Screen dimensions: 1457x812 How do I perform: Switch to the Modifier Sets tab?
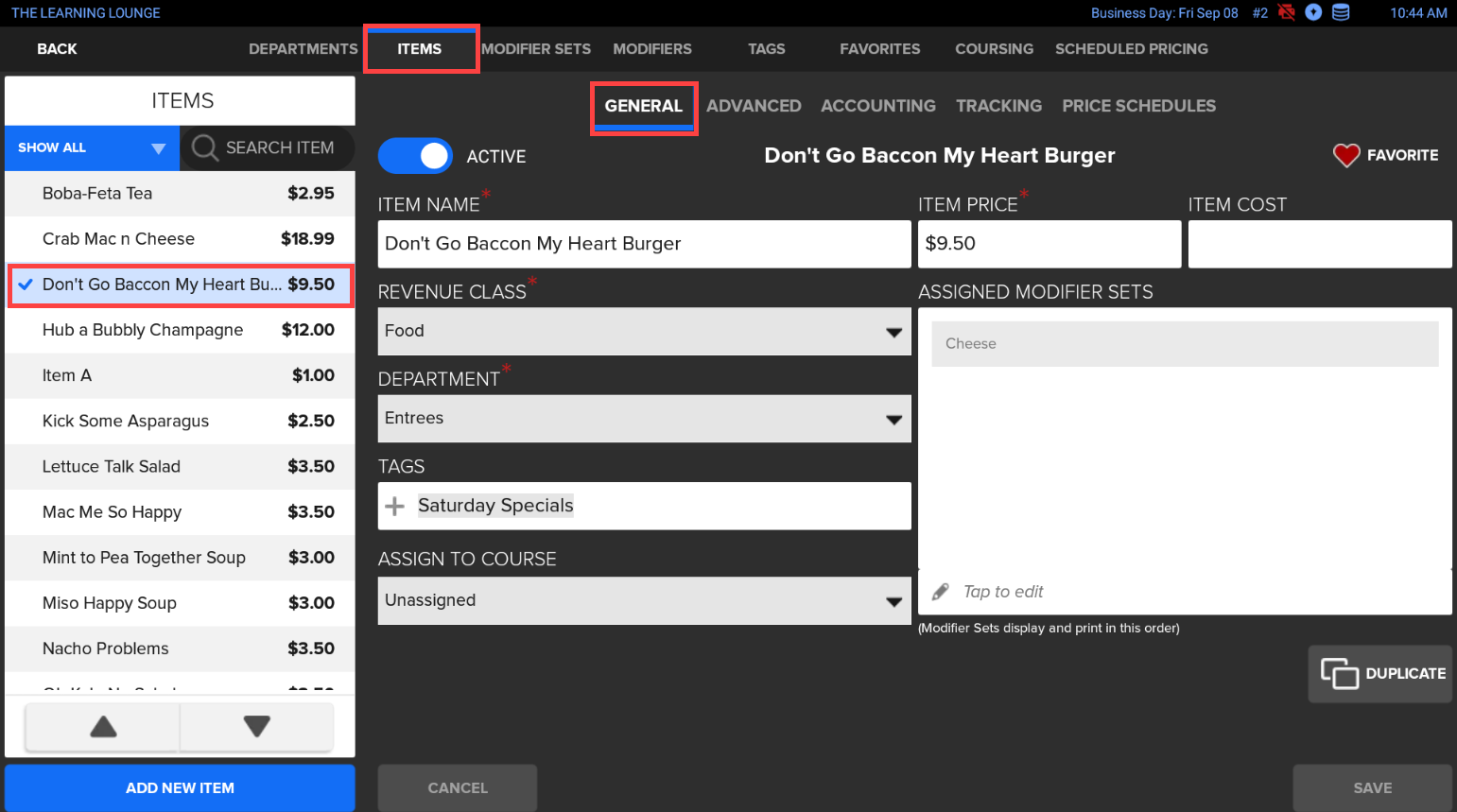(536, 49)
